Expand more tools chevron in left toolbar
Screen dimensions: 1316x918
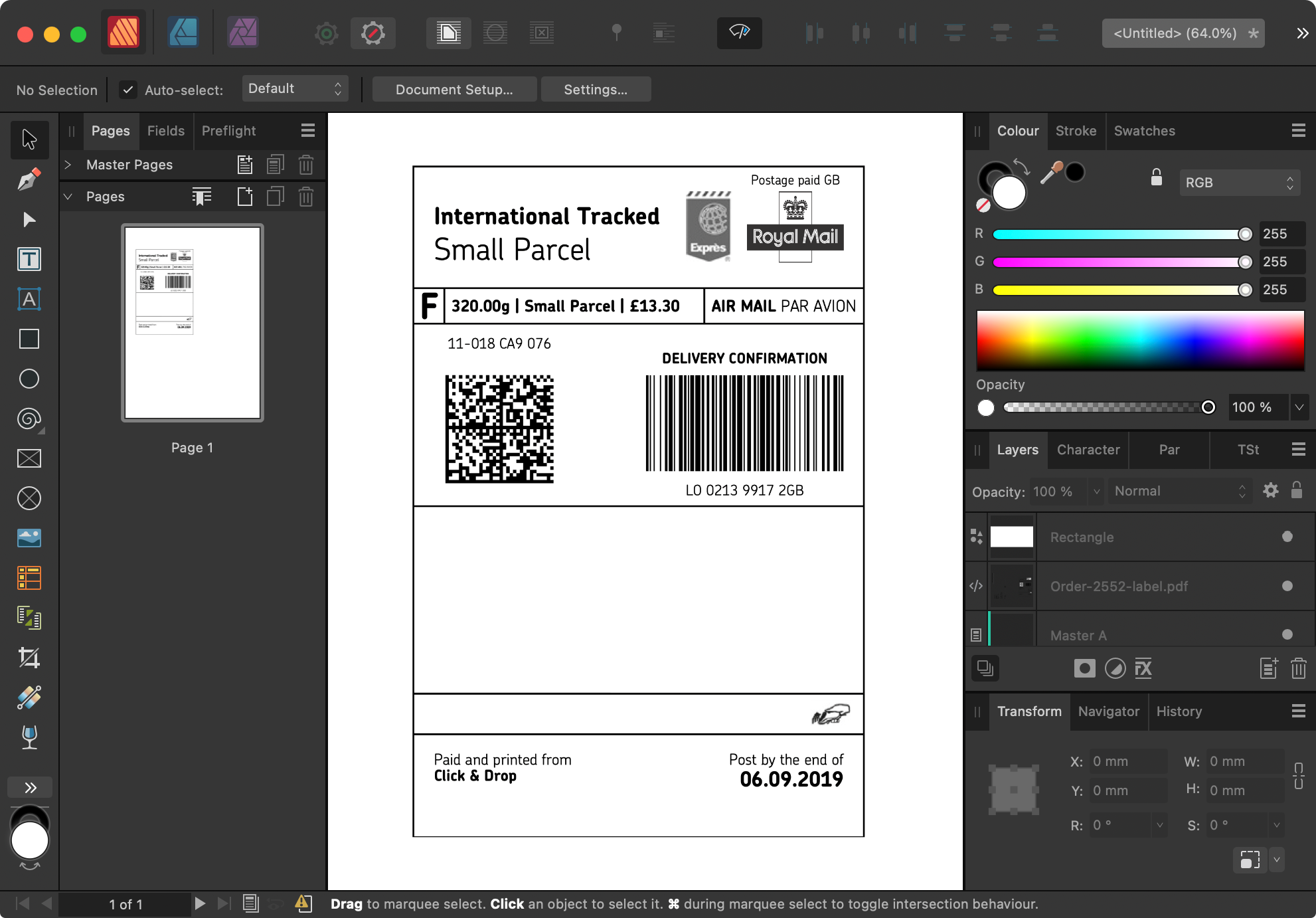pyautogui.click(x=30, y=788)
